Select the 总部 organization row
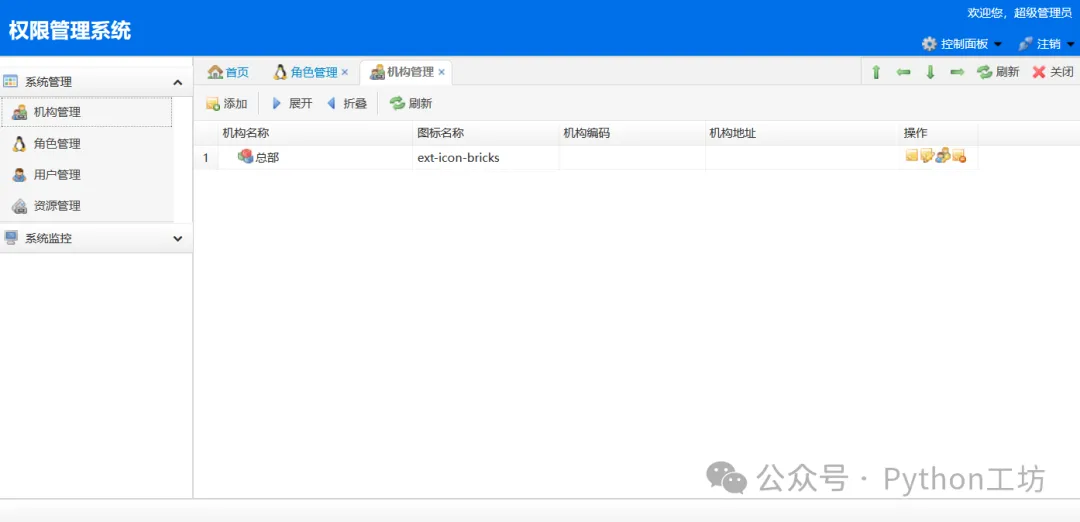1080x522 pixels. [x=586, y=158]
